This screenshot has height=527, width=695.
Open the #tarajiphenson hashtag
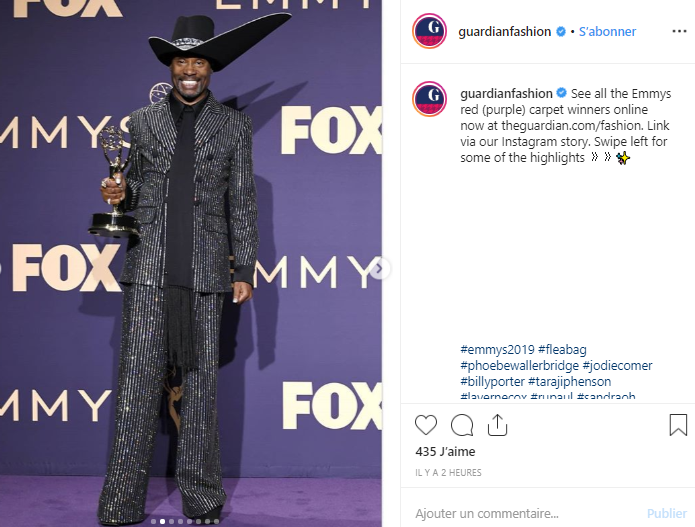(x=570, y=381)
